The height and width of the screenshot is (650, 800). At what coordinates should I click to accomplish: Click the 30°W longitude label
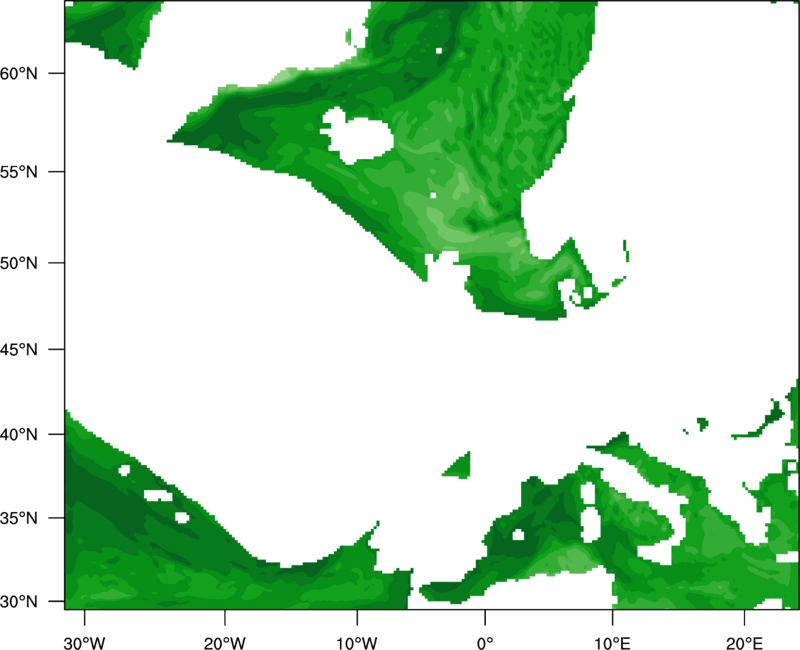tap(85, 643)
